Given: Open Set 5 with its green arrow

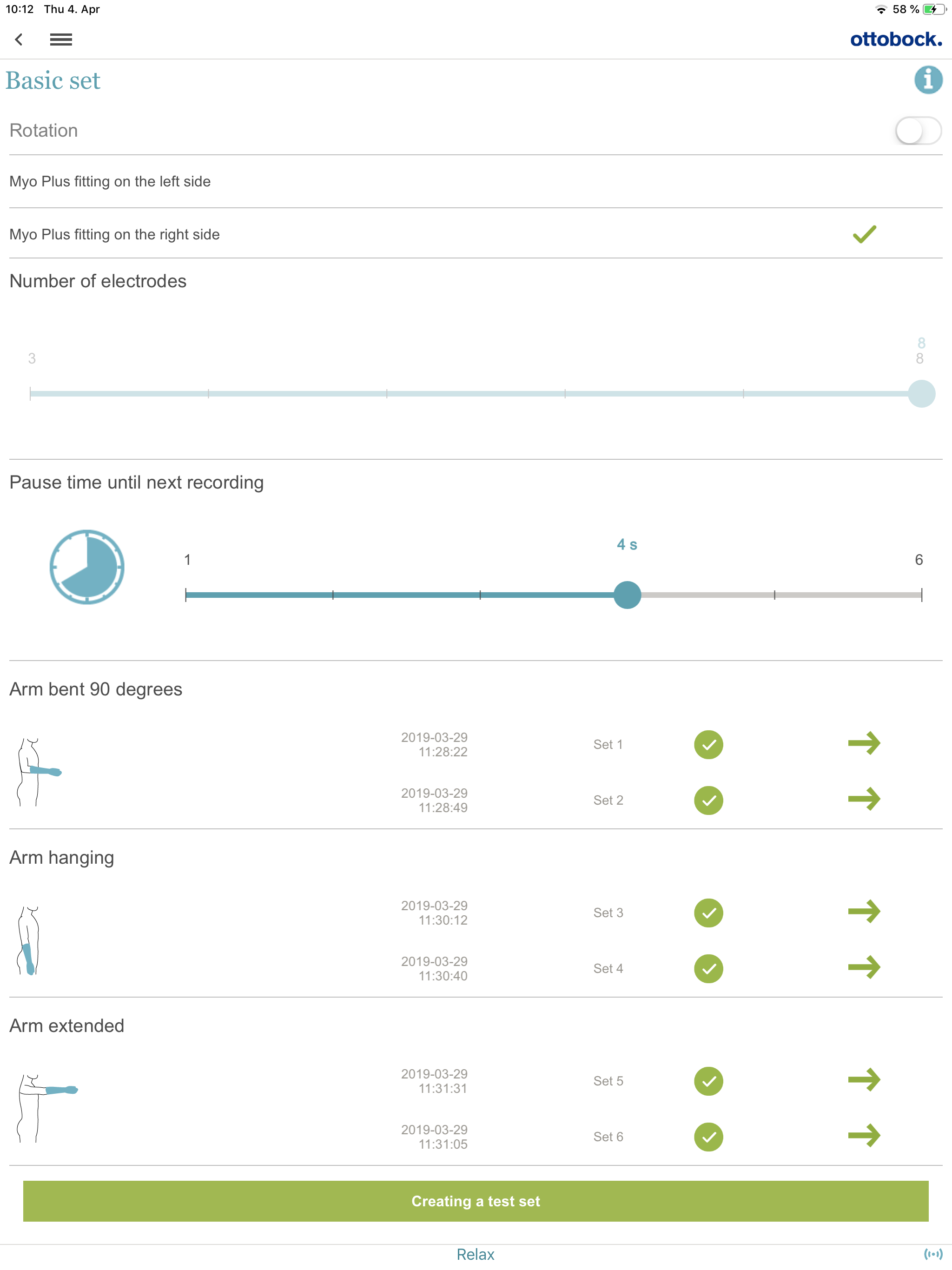Looking at the screenshot, I should pos(864,1080).
